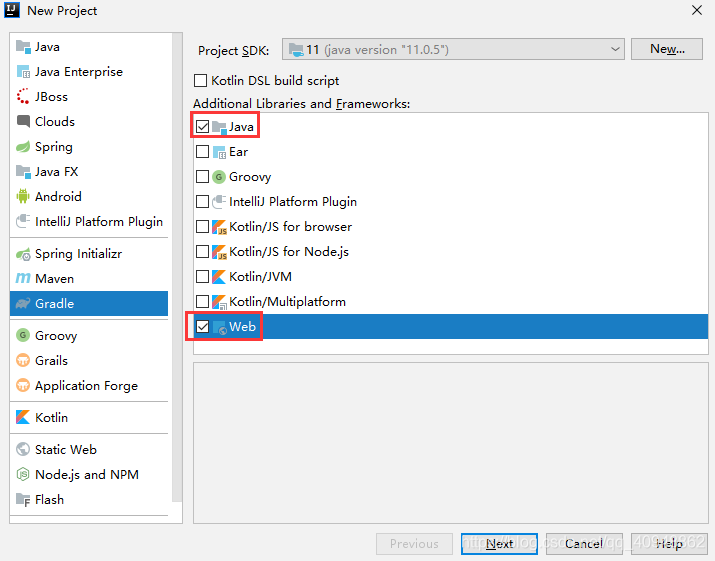Click the Next button

click(499, 544)
